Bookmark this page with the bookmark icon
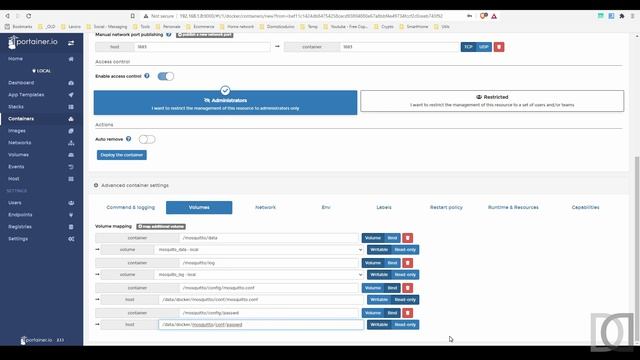Image resolution: width=640 pixels, height=360 pixels. coord(133,16)
